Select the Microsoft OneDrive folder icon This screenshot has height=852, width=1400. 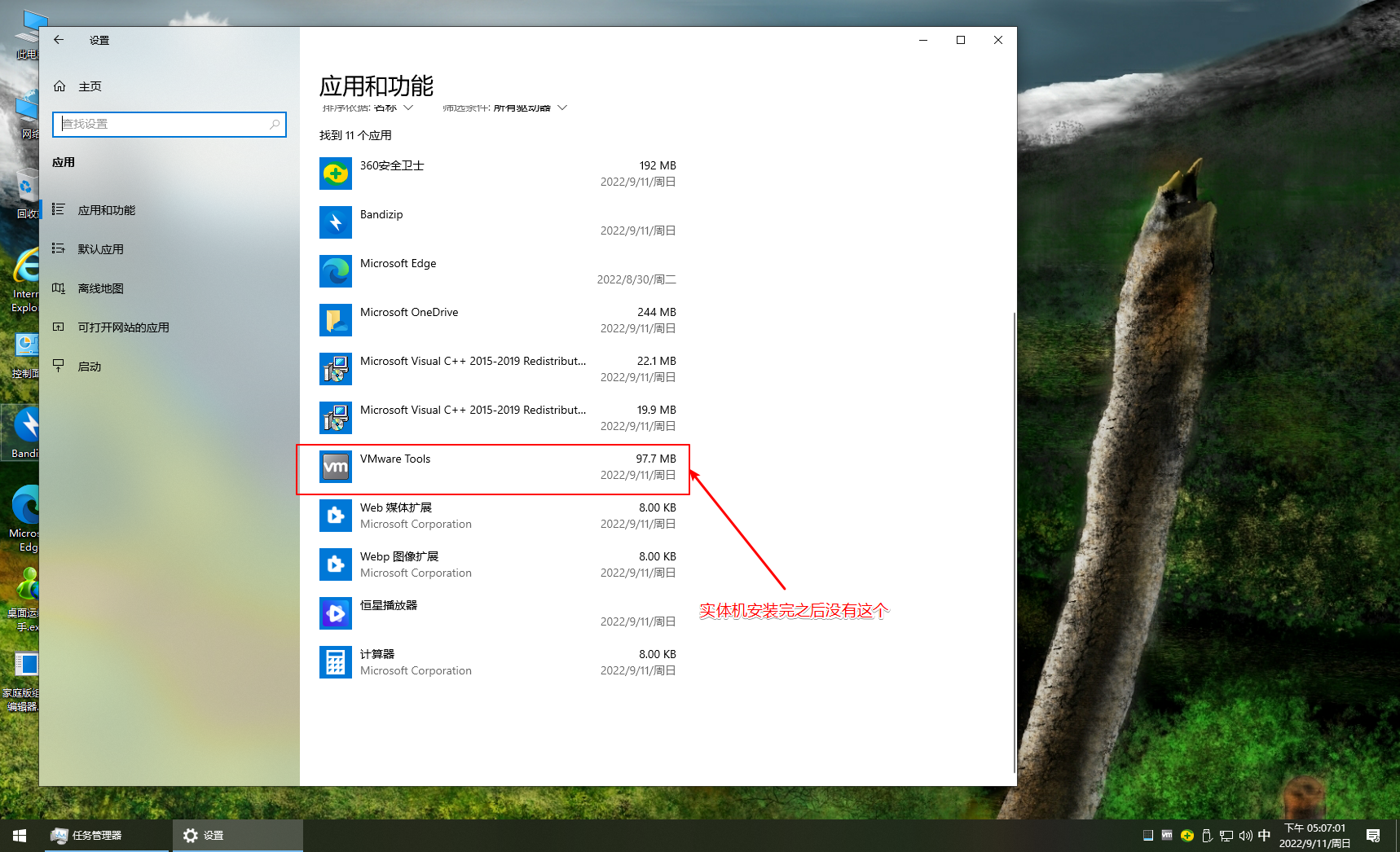click(335, 320)
